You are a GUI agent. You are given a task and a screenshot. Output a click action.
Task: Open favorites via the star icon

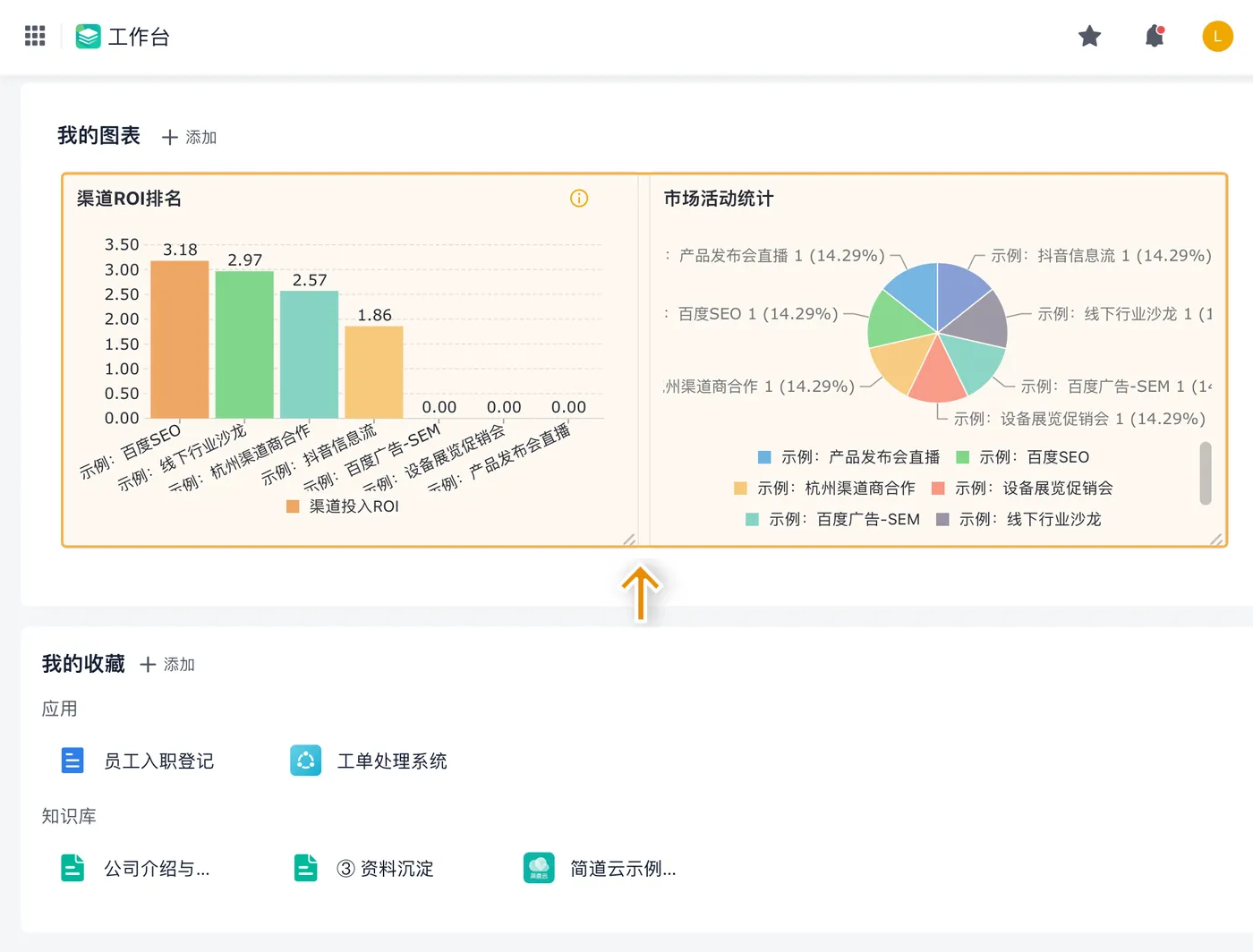[x=1089, y=37]
